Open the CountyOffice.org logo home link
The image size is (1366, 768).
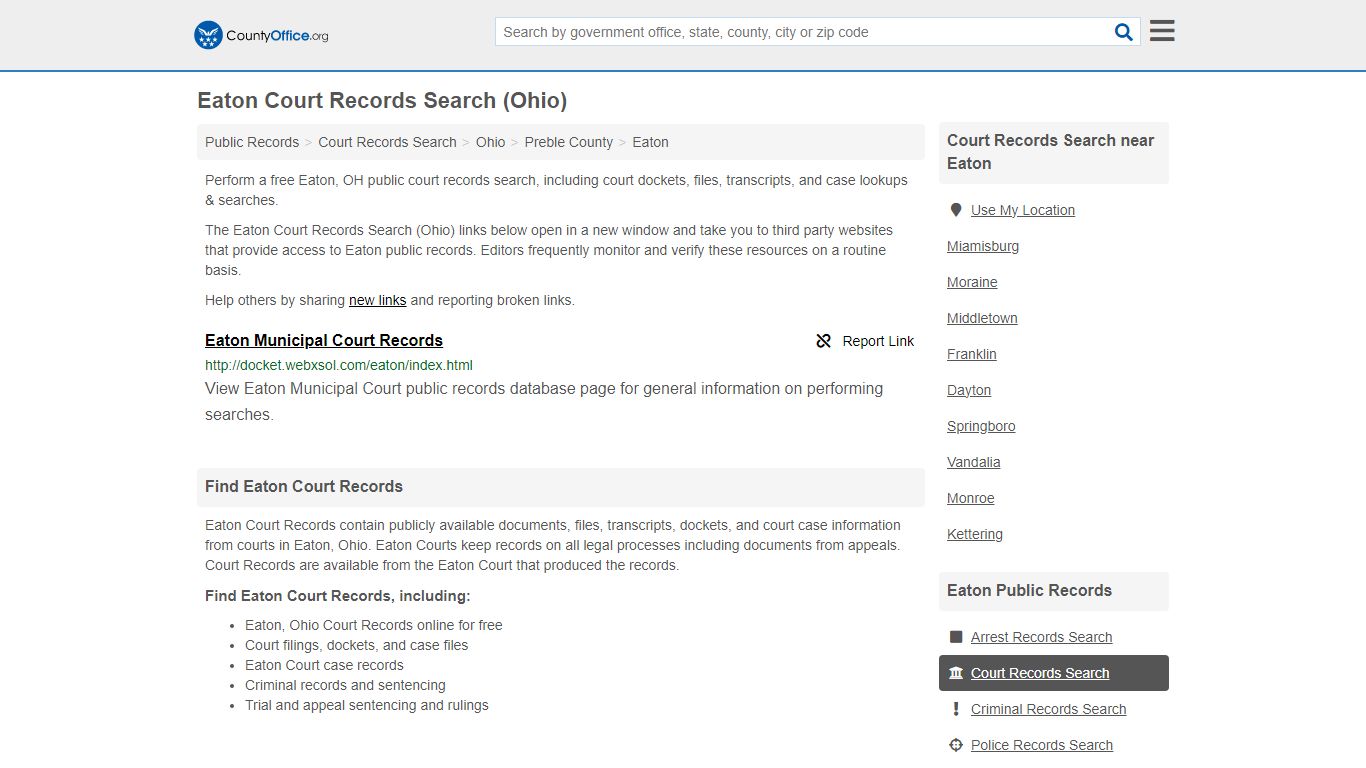coord(261,35)
